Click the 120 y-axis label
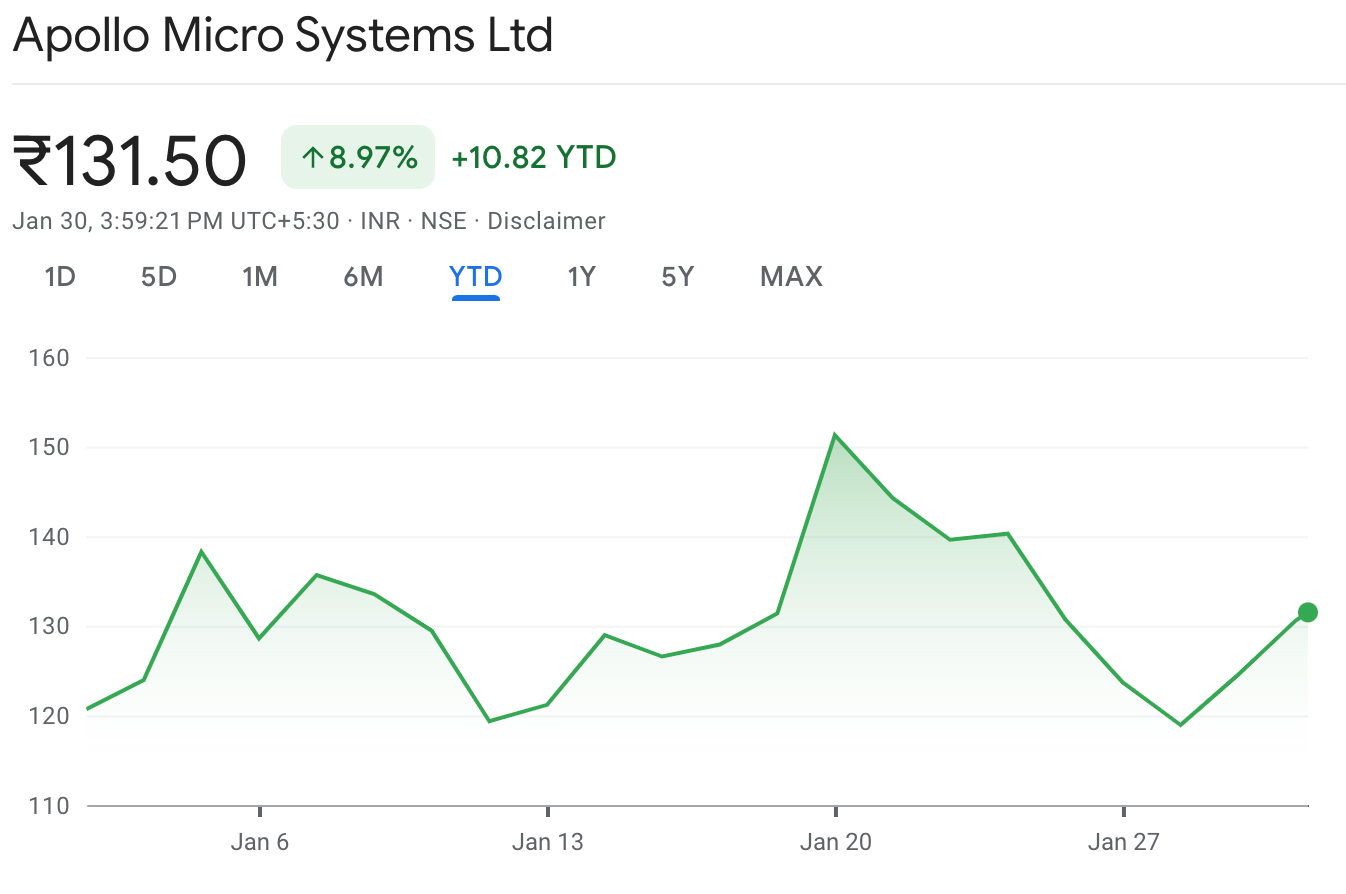The height and width of the screenshot is (894, 1346). click(x=50, y=716)
